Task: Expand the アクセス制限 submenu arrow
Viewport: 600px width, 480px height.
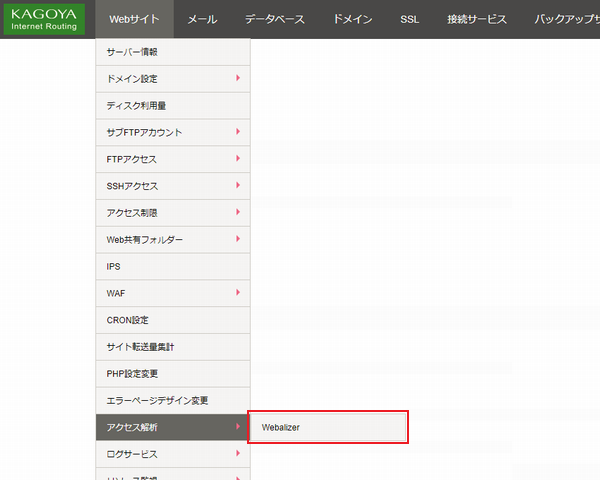Action: pos(238,212)
